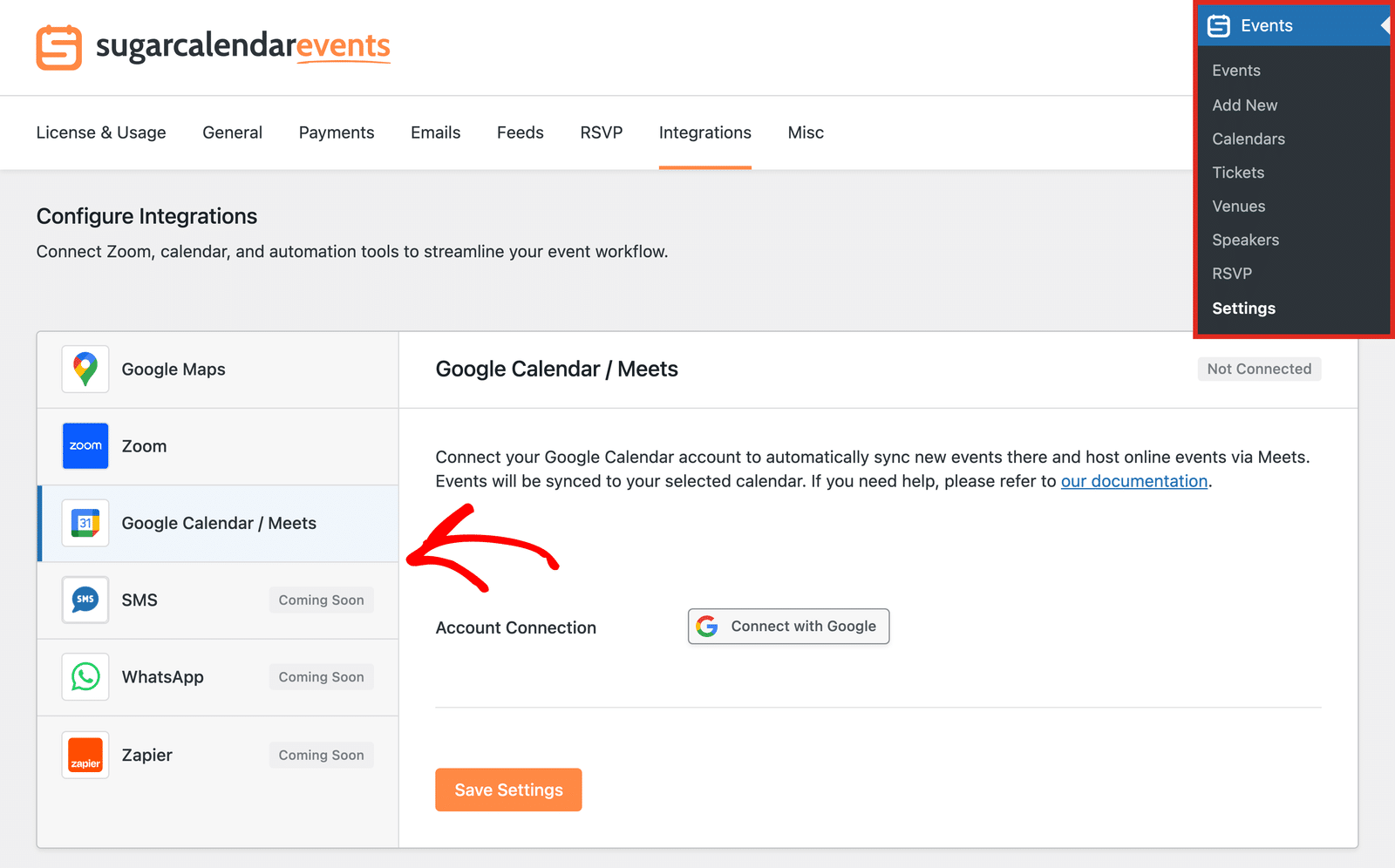Select the Zoom integration label

coord(144,446)
